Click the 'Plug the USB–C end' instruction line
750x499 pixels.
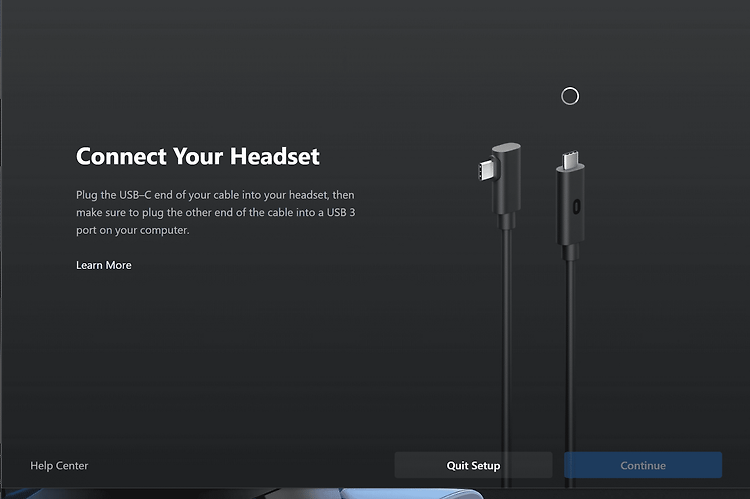pos(215,195)
